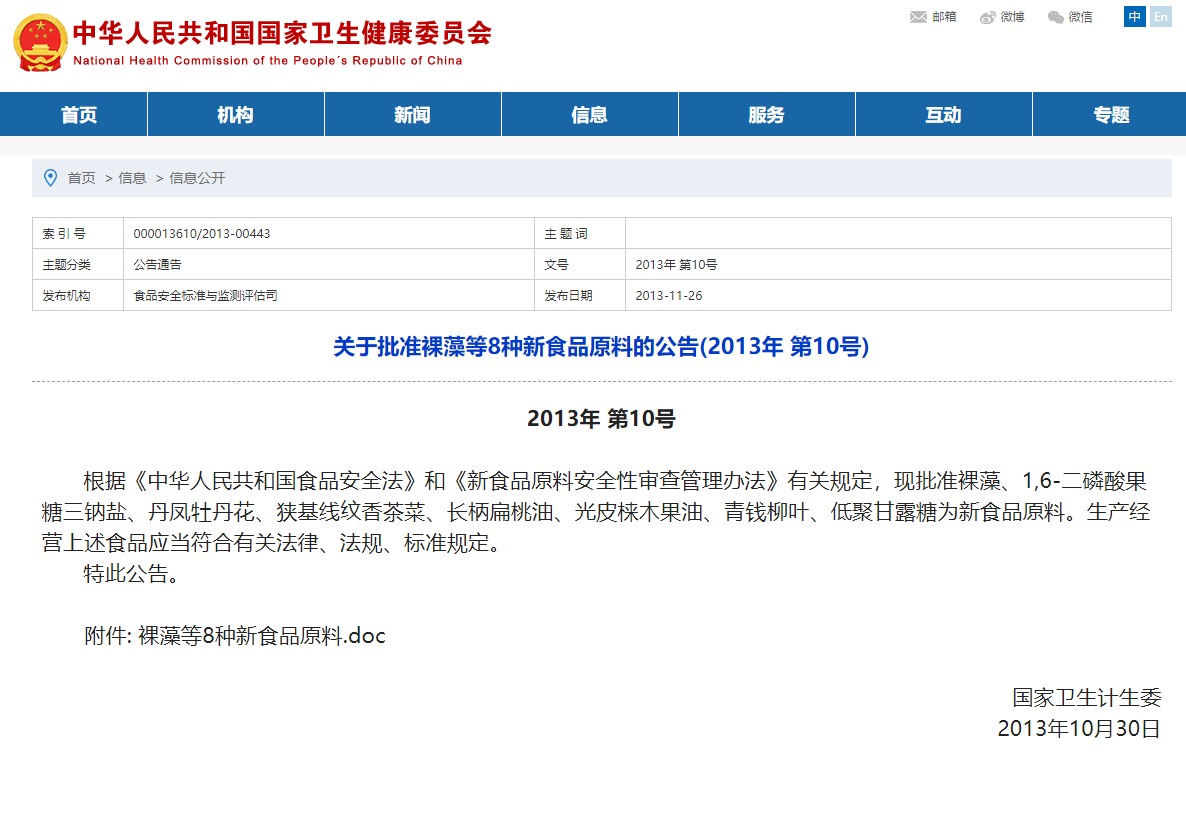Click the 索引号 label cell

[x=78, y=234]
